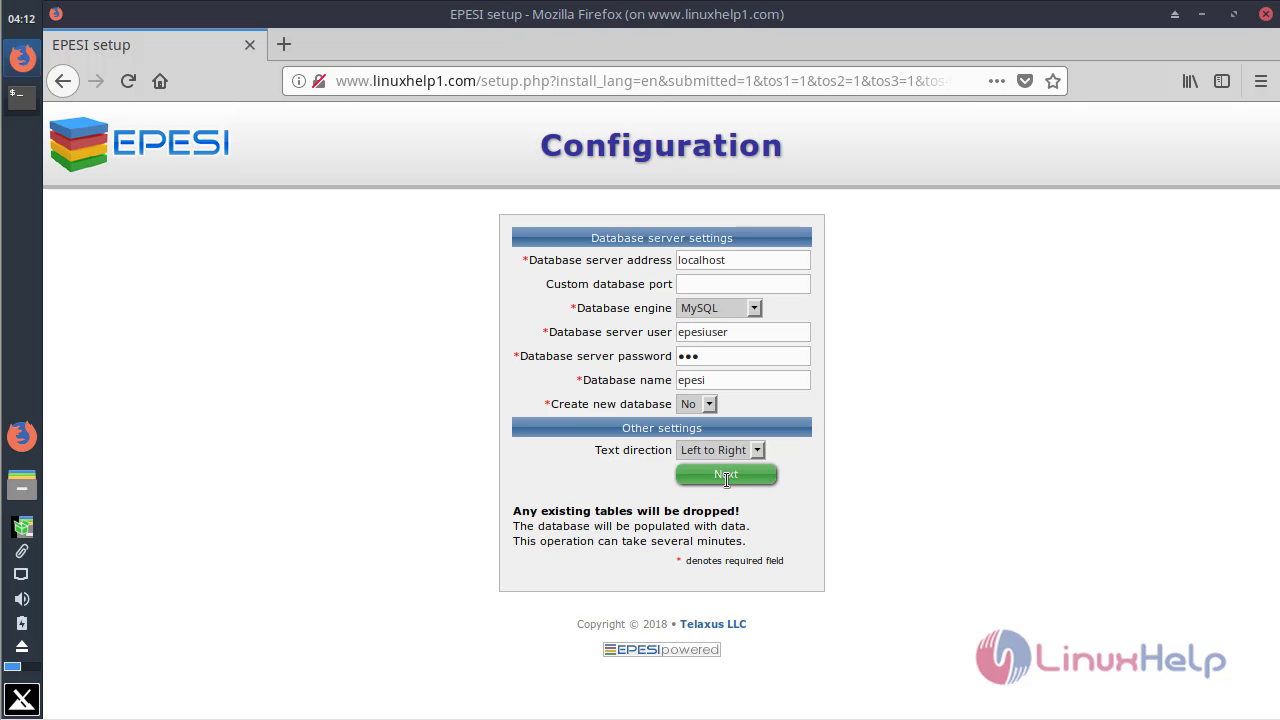Click the browser forward arrow
Viewport: 1280px width, 720px height.
pos(96,81)
